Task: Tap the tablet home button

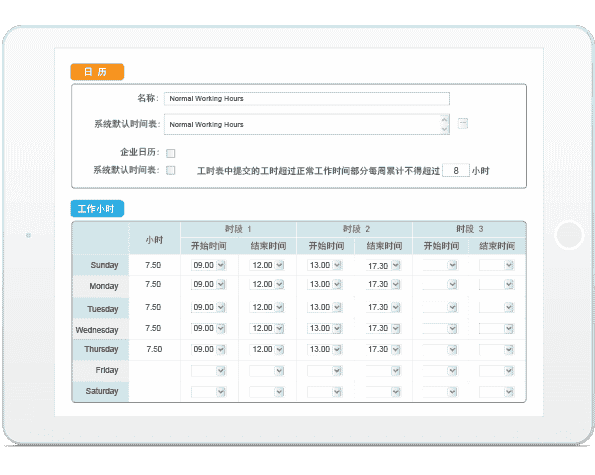Action: (569, 235)
